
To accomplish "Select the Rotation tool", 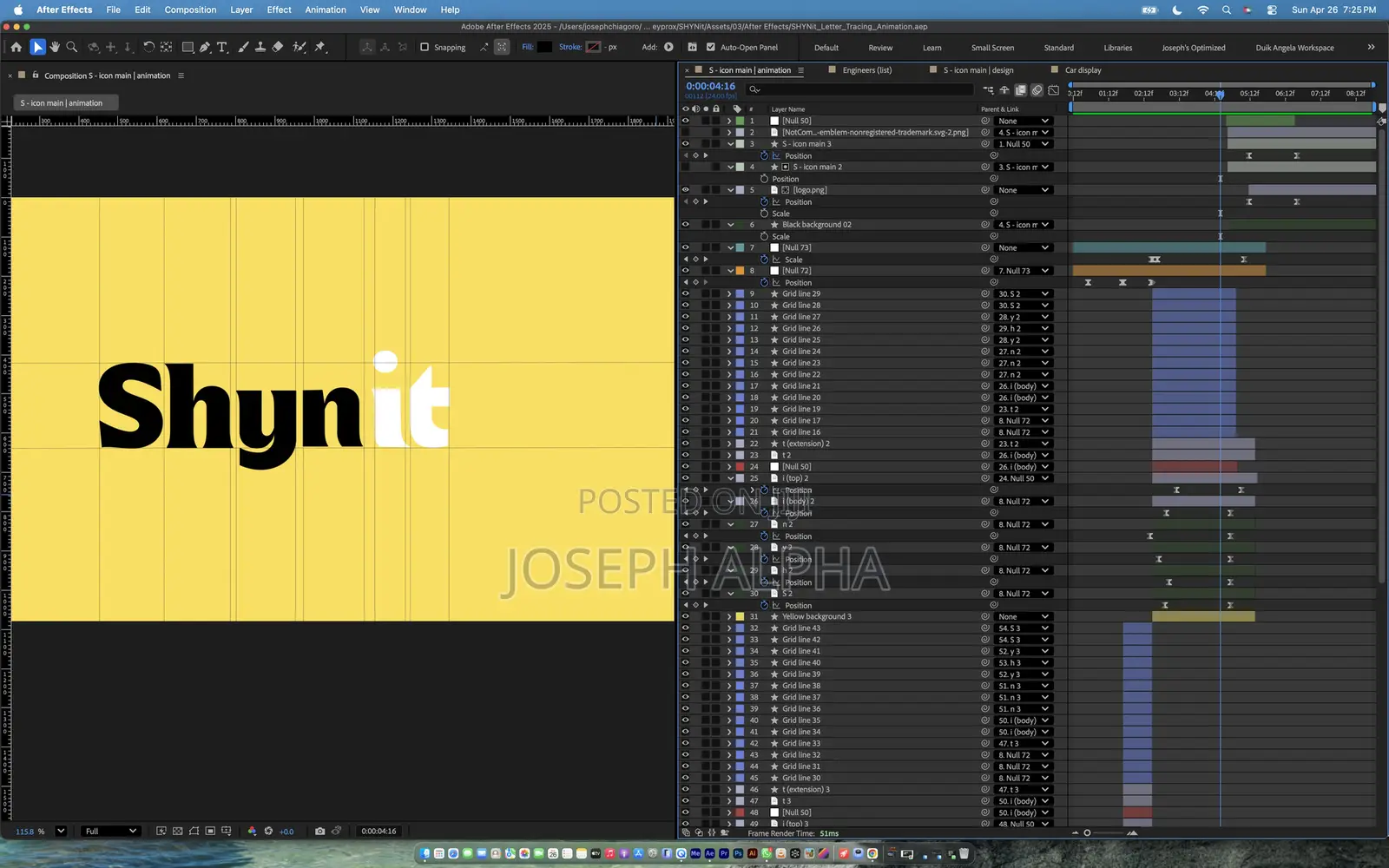I will pyautogui.click(x=148, y=47).
